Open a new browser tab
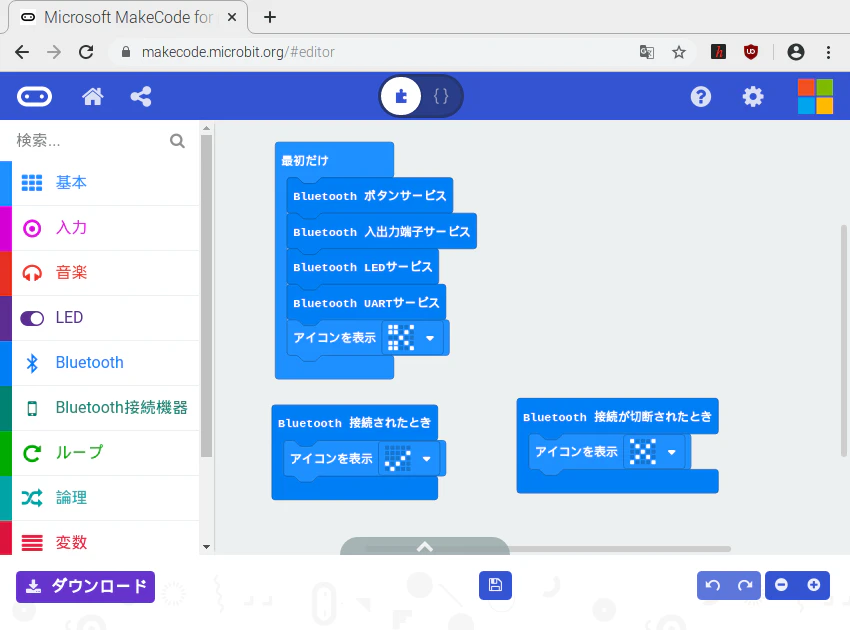 [x=269, y=17]
